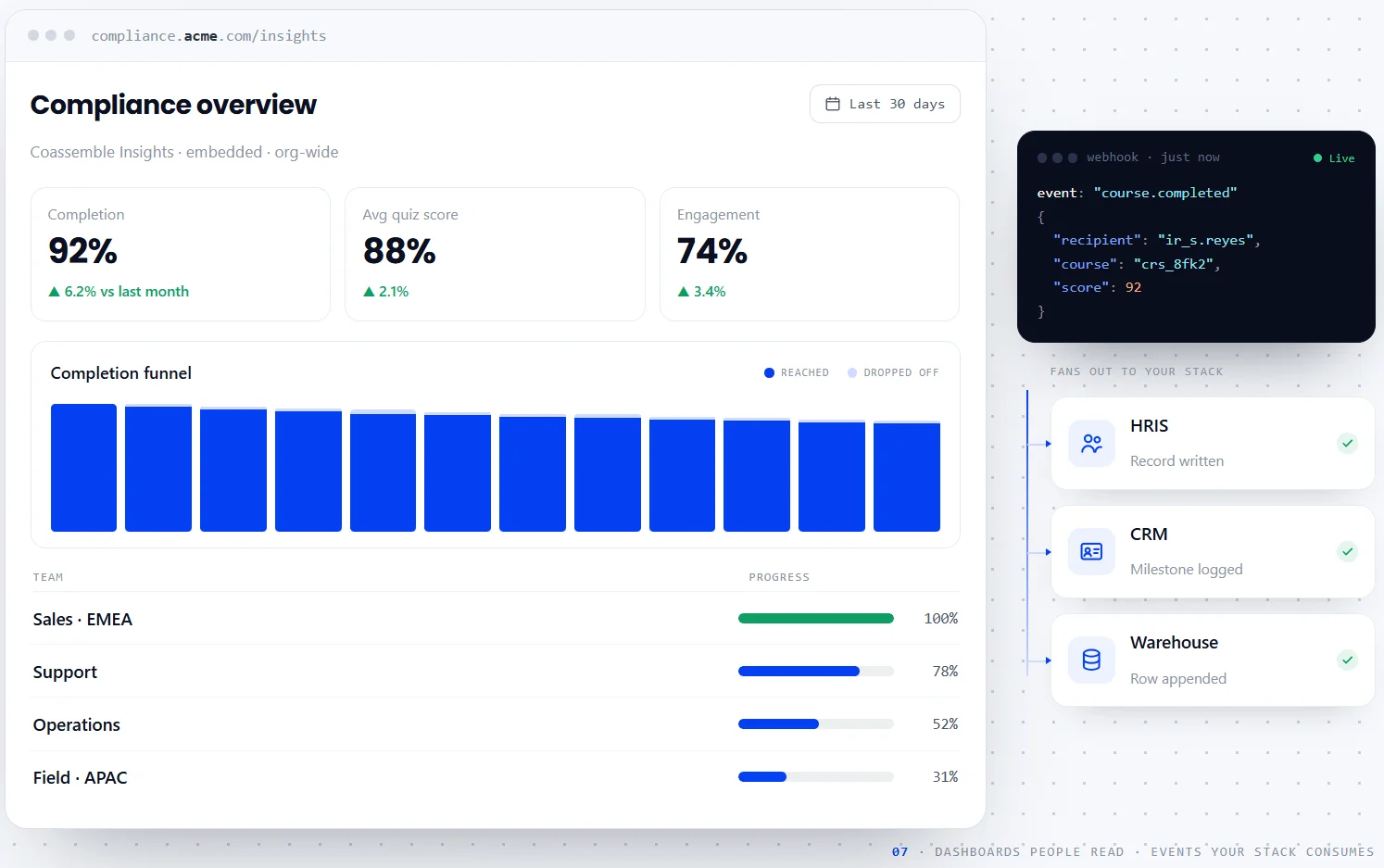The width and height of the screenshot is (1384, 868).
Task: Click the CRM contact card icon
Action: pos(1091,552)
